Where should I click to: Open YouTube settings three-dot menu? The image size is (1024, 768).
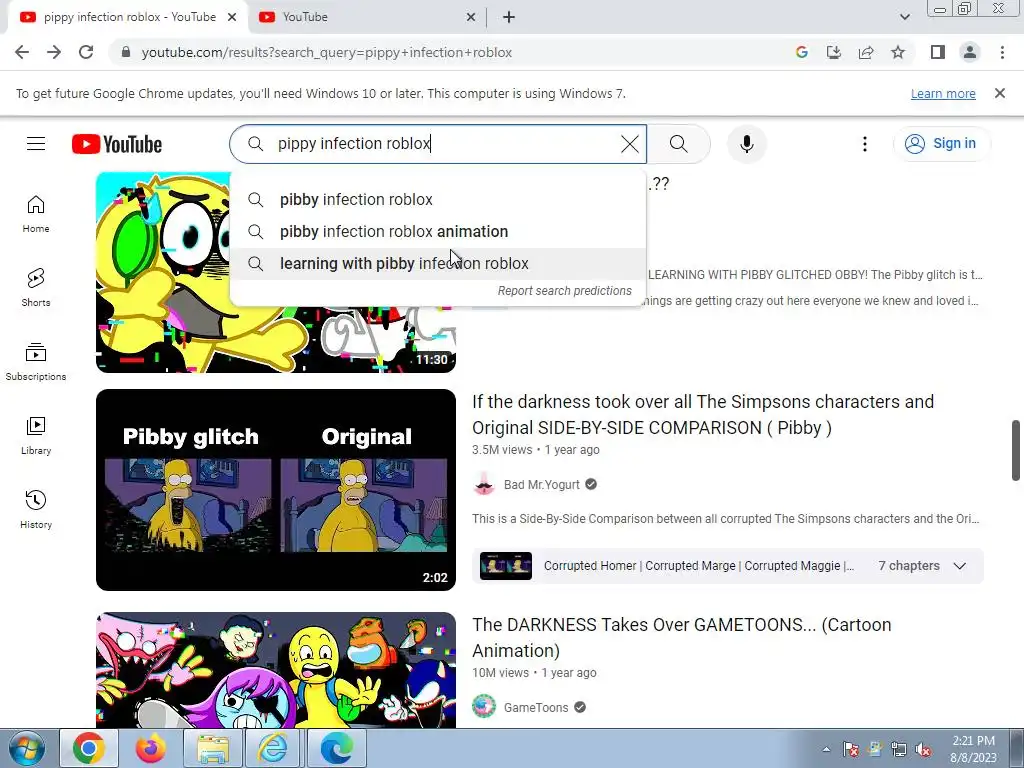[865, 144]
